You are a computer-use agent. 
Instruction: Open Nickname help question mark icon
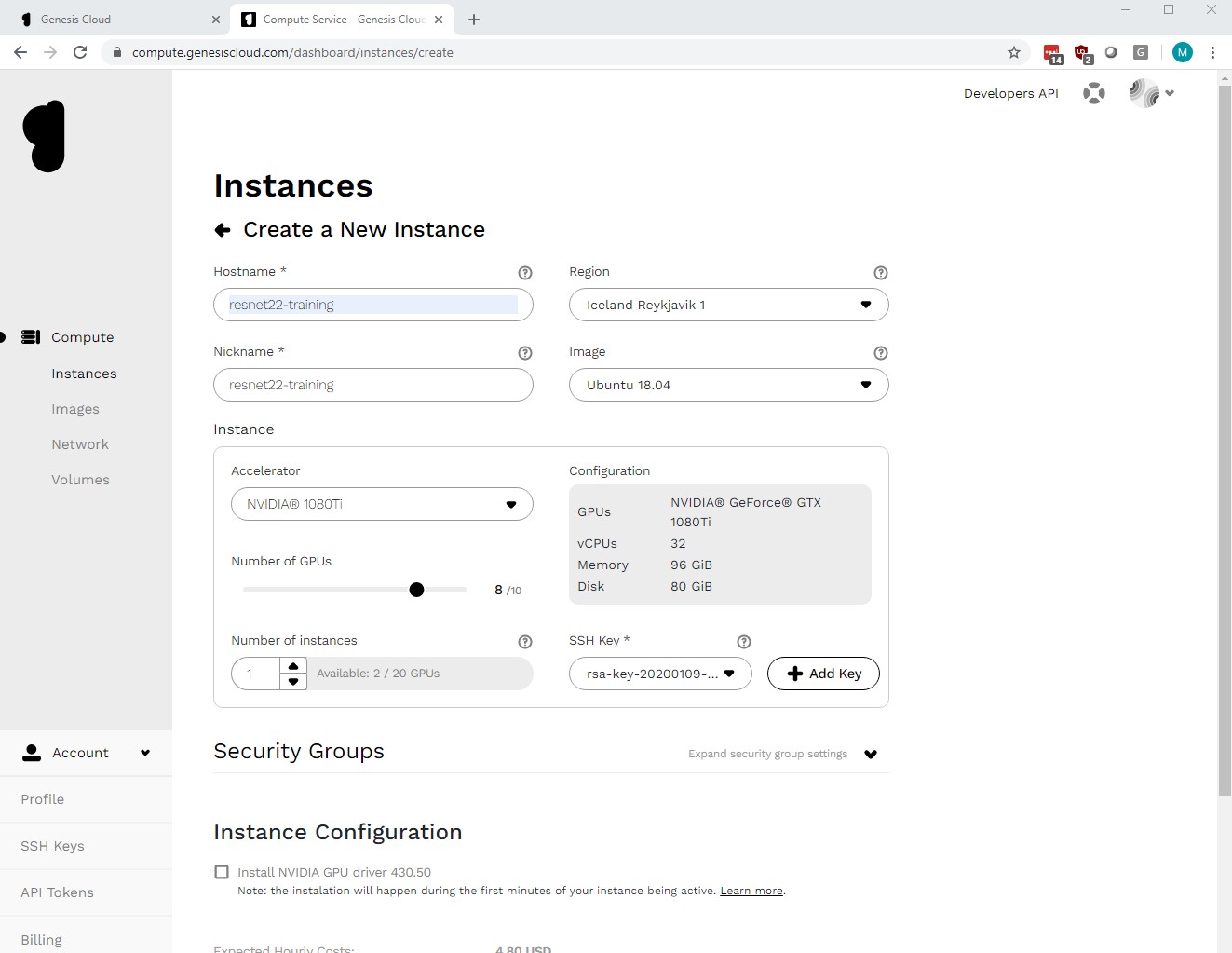(x=525, y=353)
